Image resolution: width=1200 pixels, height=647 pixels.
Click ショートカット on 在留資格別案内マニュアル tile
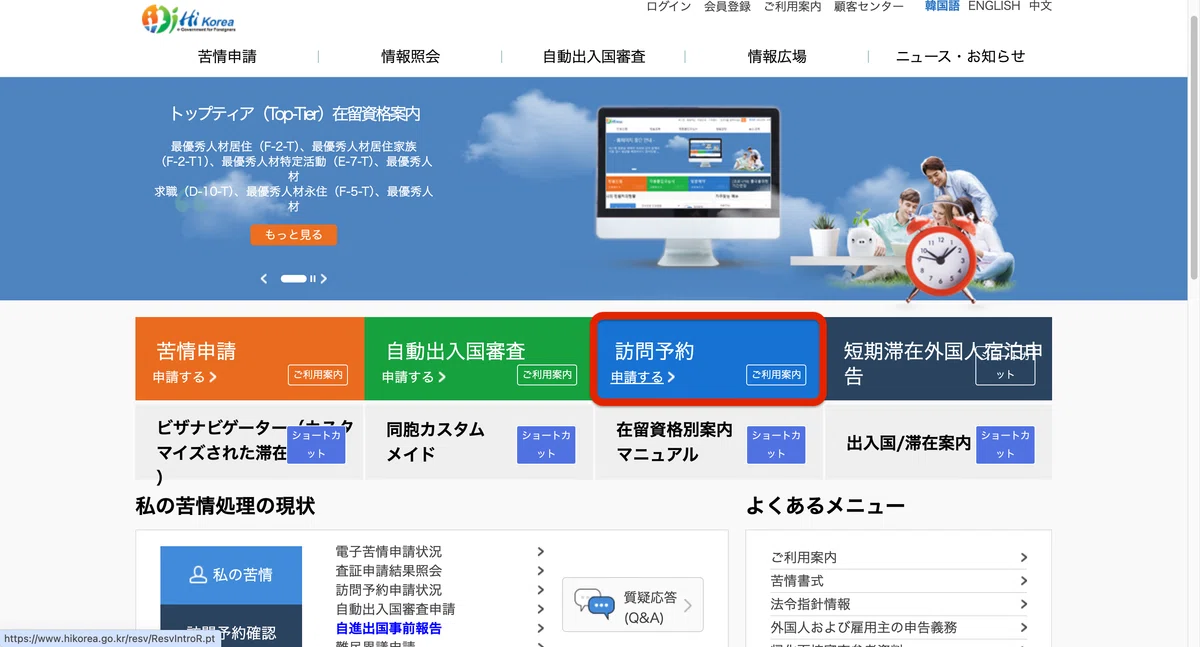(x=776, y=445)
